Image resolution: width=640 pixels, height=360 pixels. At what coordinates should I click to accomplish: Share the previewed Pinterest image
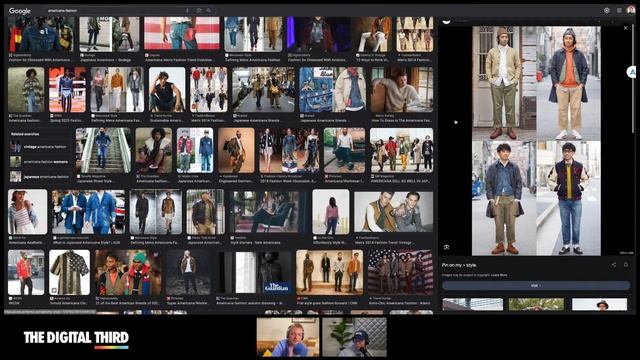tap(613, 265)
